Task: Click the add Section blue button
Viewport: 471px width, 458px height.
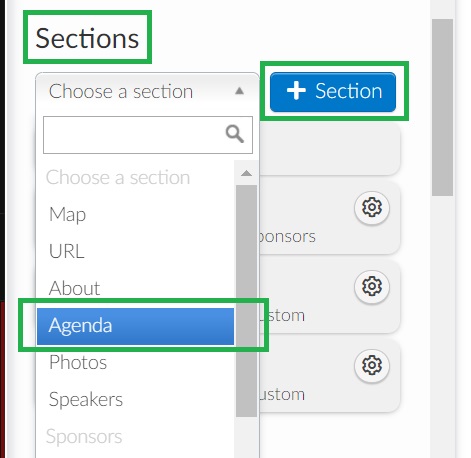Action: (x=333, y=92)
